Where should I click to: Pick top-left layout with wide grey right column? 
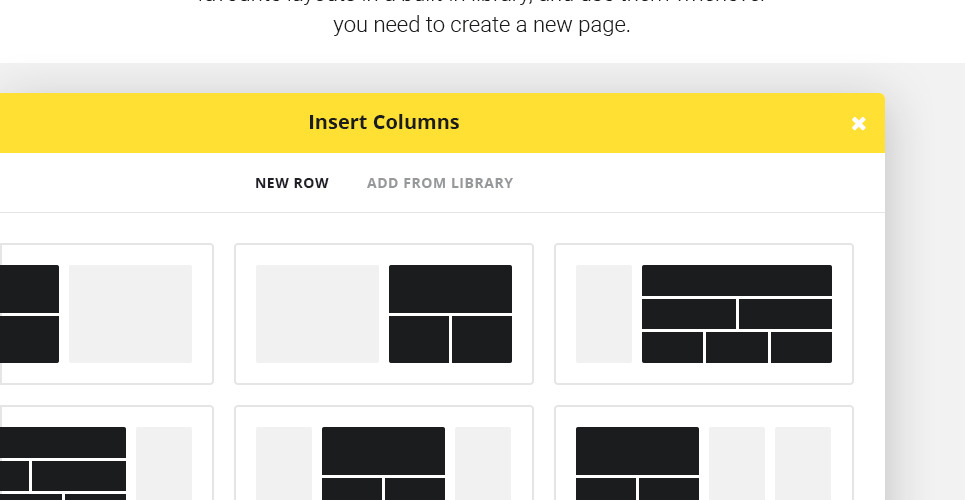click(106, 314)
